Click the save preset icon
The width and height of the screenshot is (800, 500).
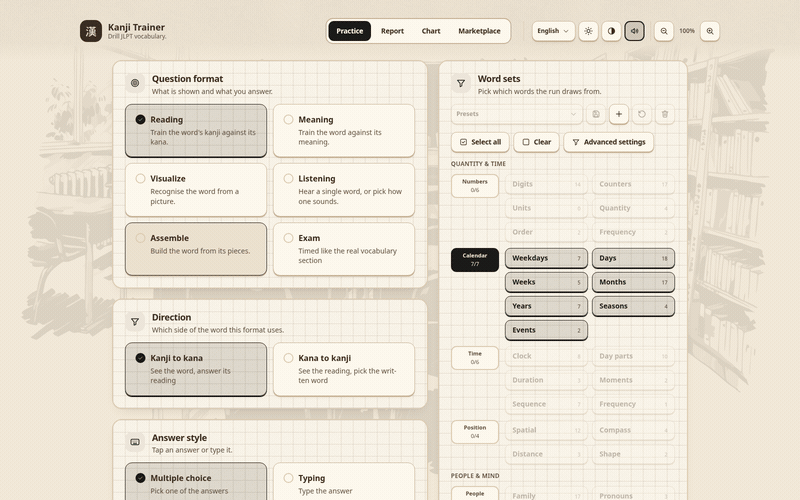click(595, 114)
